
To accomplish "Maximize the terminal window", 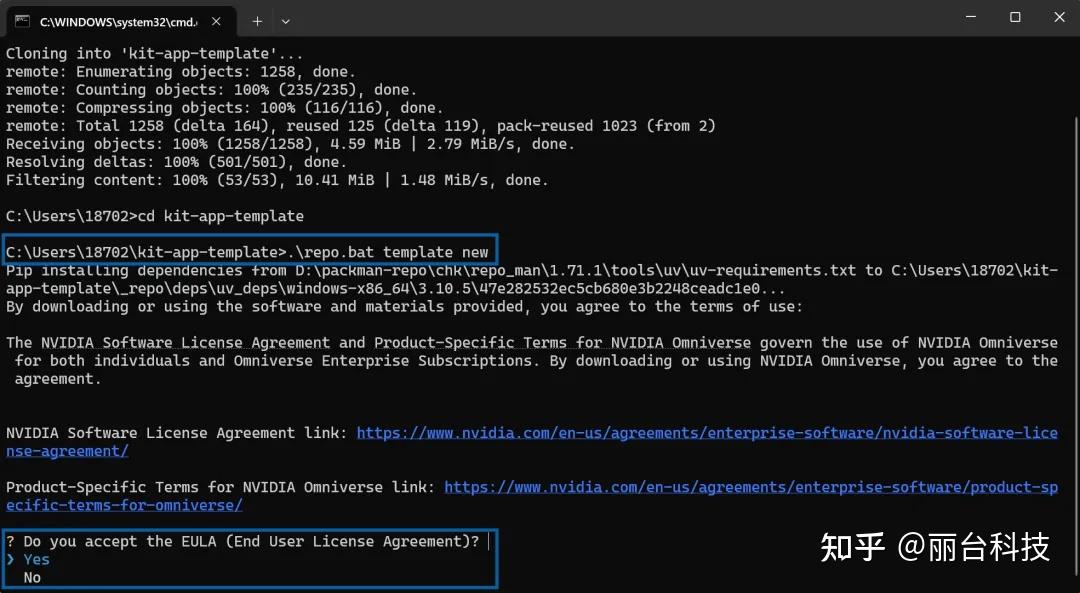I will [1015, 17].
